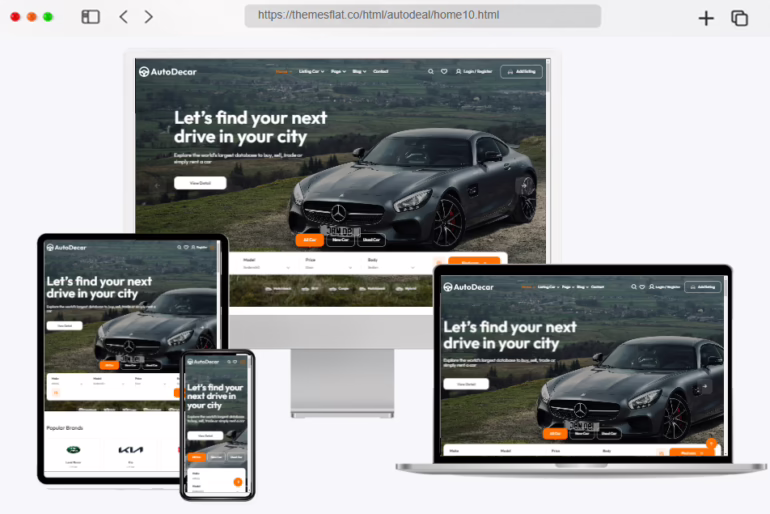This screenshot has width=770, height=514.
Task: Click wishlist heart icon on desktop monitor
Action: (x=444, y=72)
